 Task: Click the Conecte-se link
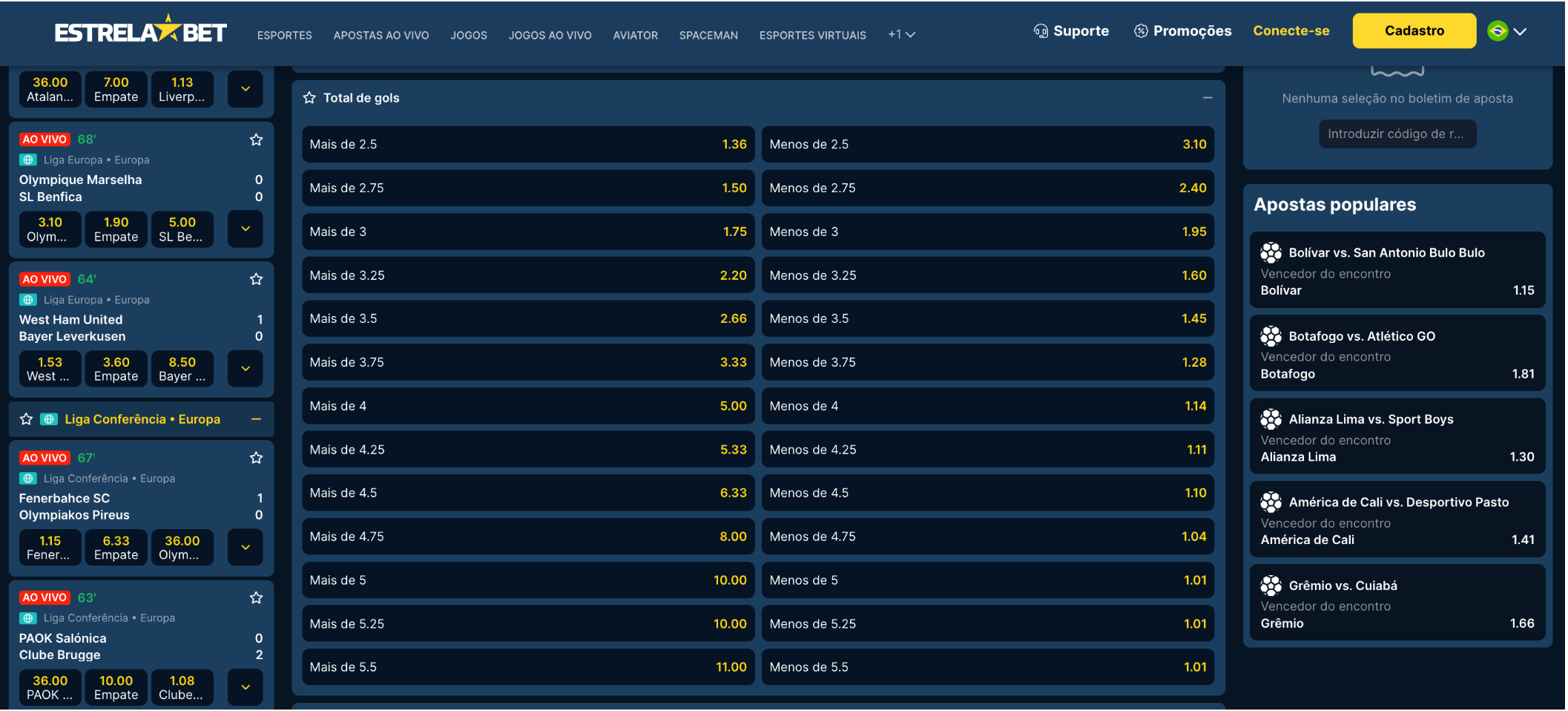coord(1291,31)
